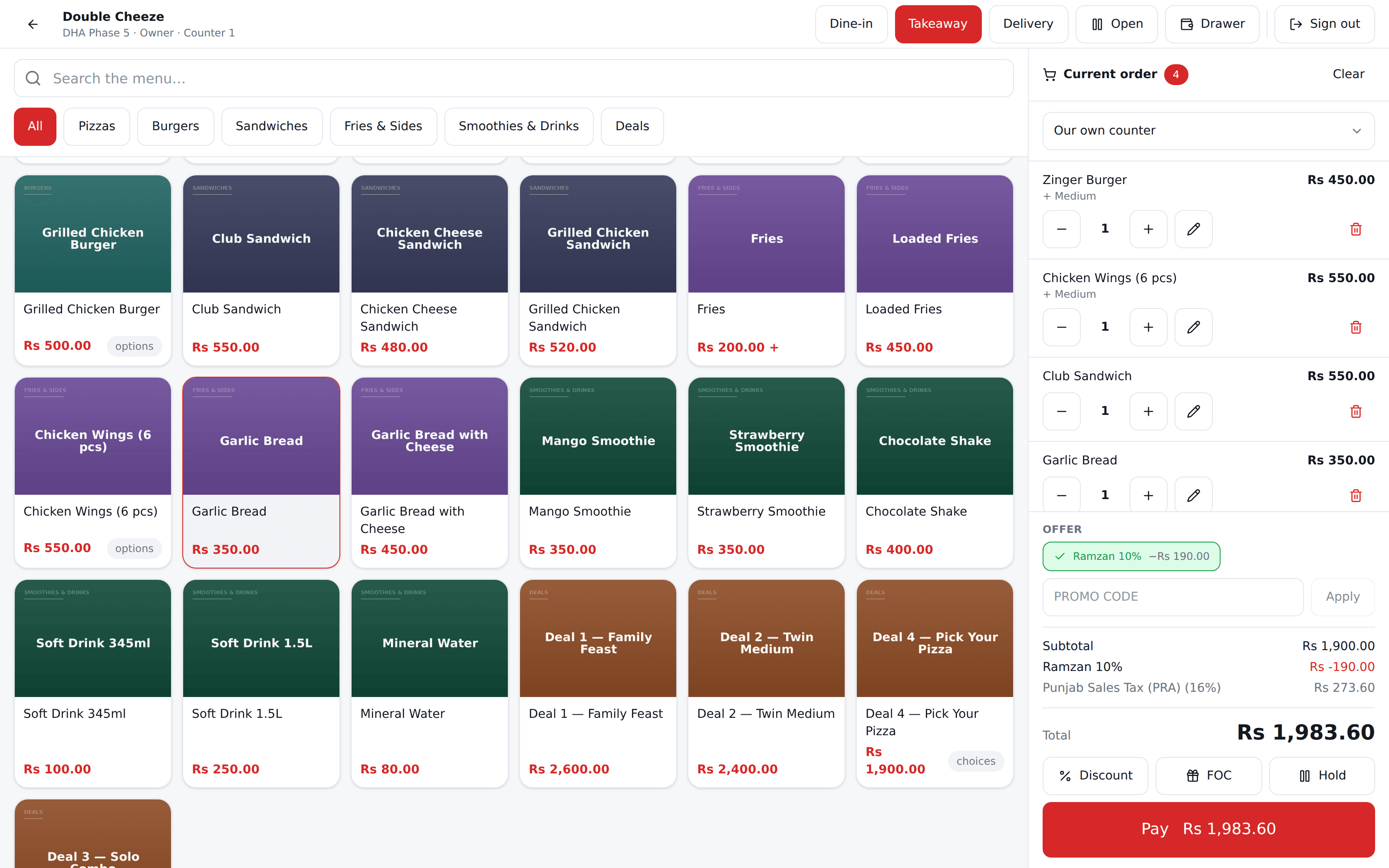Add Soft Drink 345ml to order

point(93,683)
